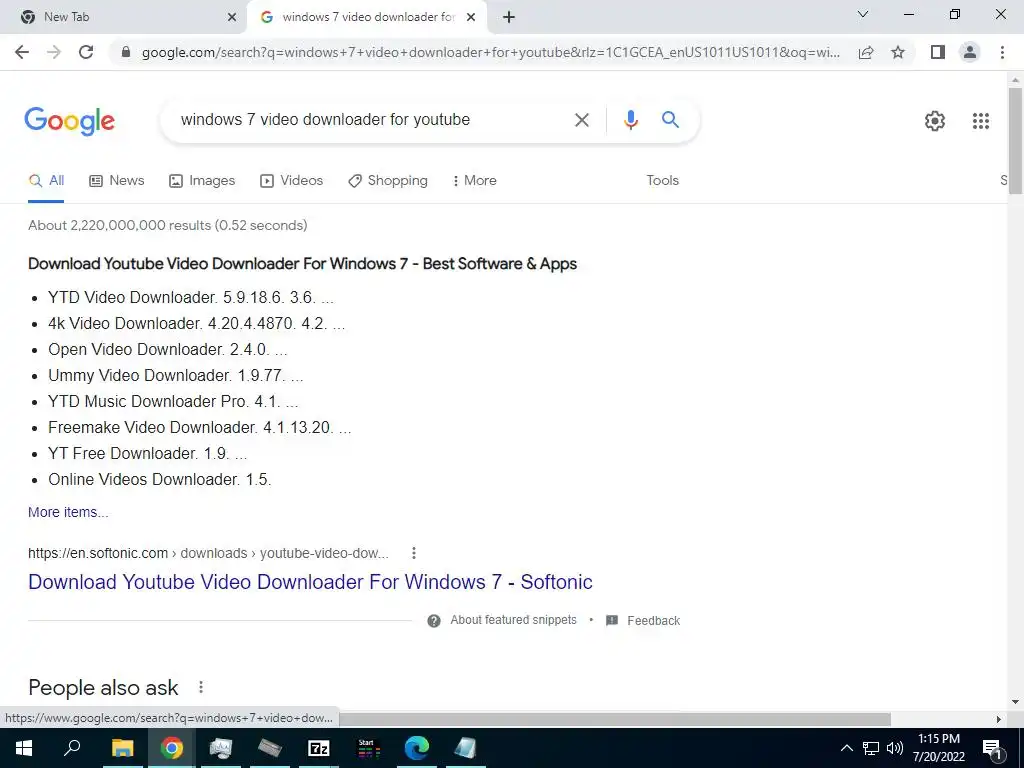Switch to the New Tab tab
This screenshot has width=1024, height=768.
tap(124, 17)
